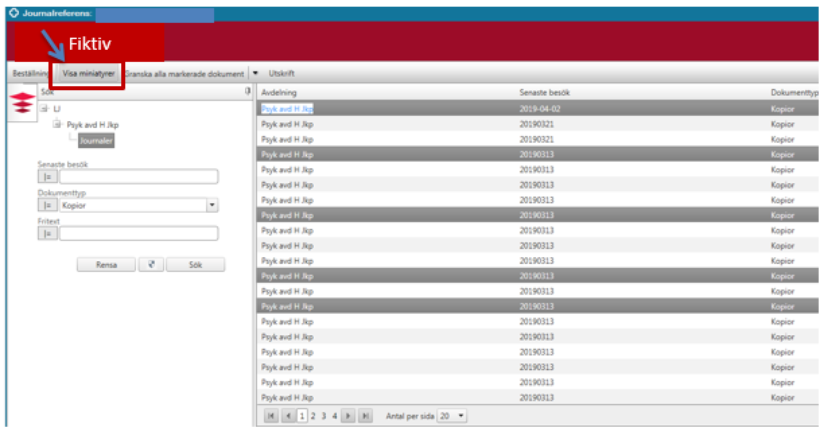Open the Dokumenttyp dropdown showing Kopior

pyautogui.click(x=212, y=205)
